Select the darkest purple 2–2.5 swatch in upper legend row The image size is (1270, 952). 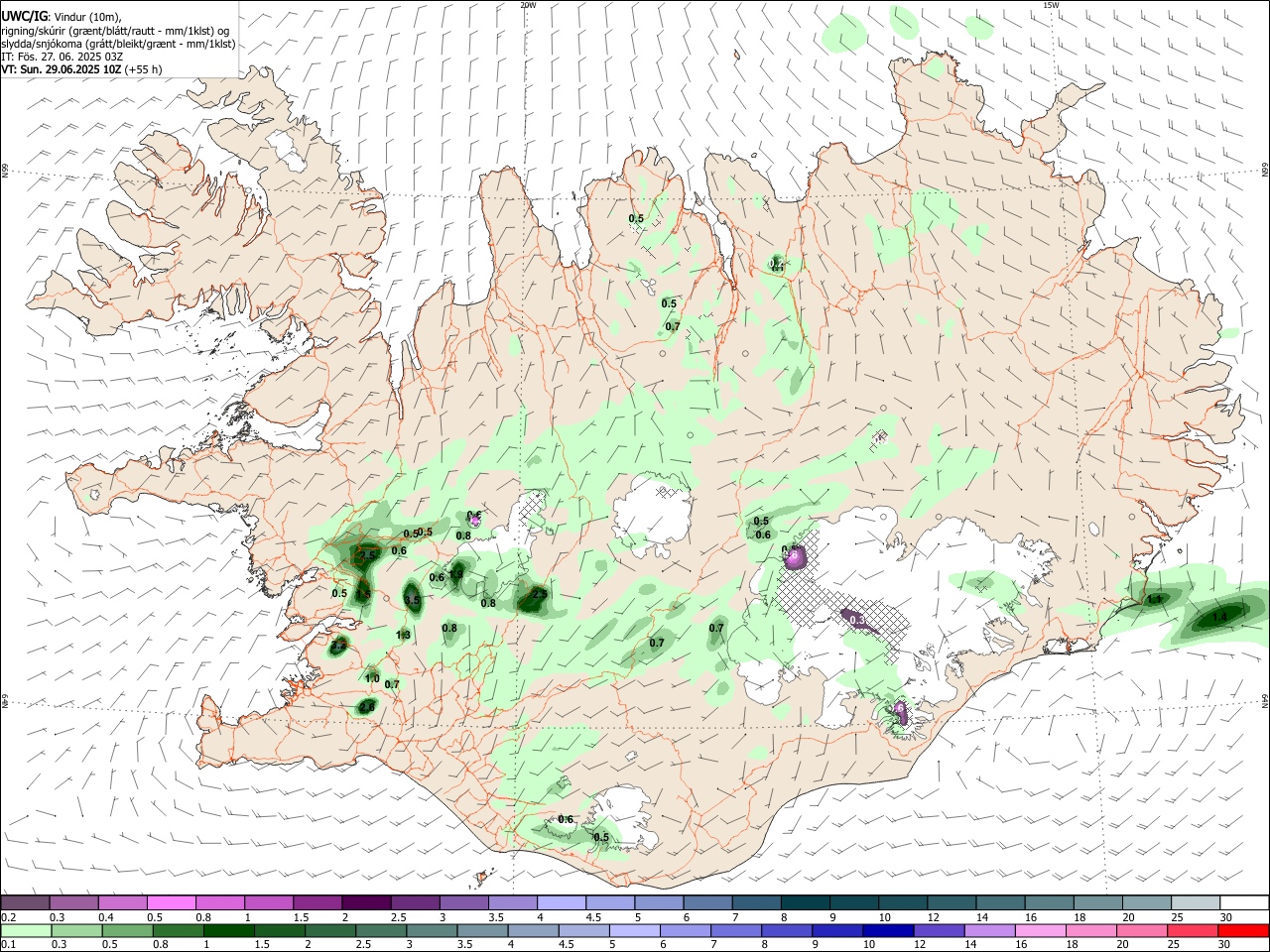click(365, 903)
